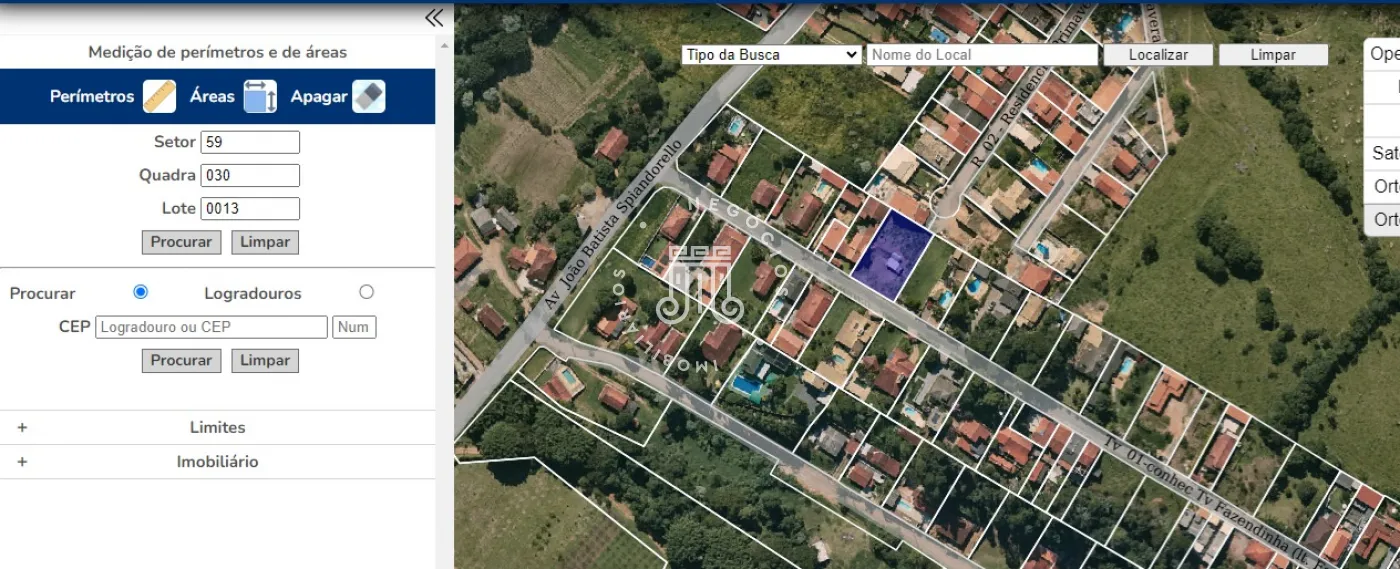Activate the Áreas measurement icon
The image size is (1400, 569).
point(260,96)
